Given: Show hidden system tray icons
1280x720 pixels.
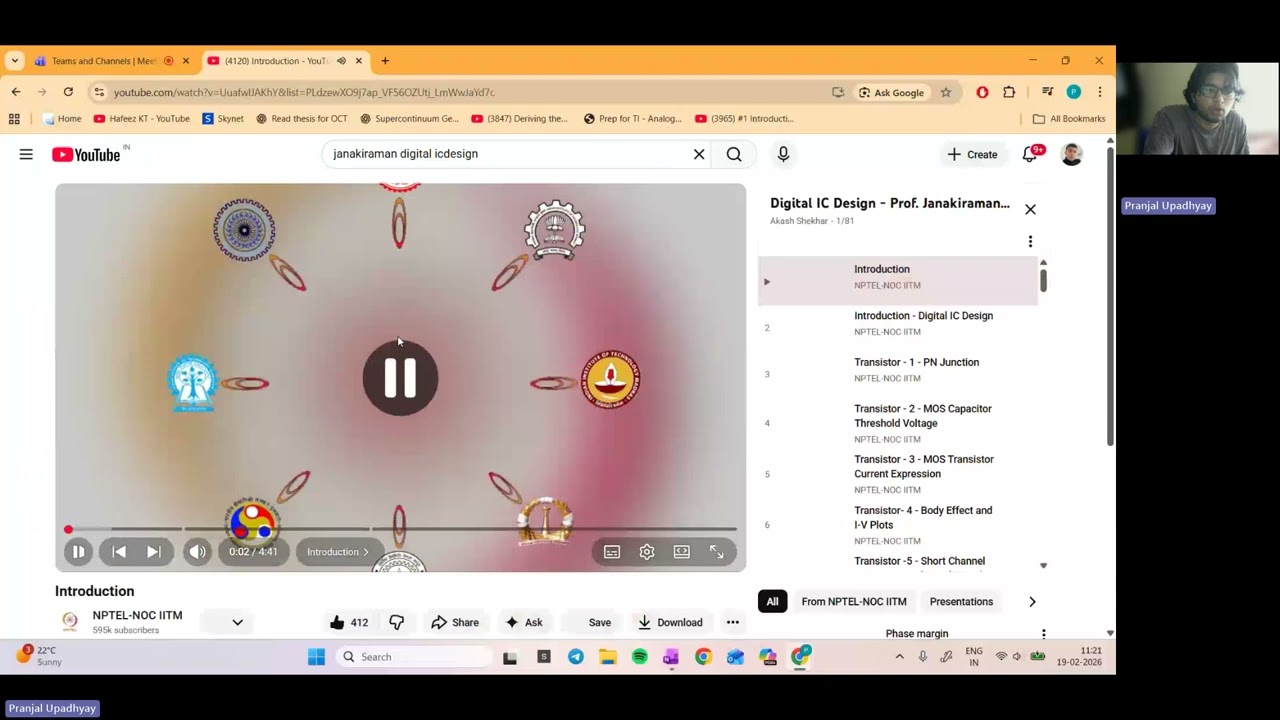Looking at the screenshot, I should click(x=899, y=657).
